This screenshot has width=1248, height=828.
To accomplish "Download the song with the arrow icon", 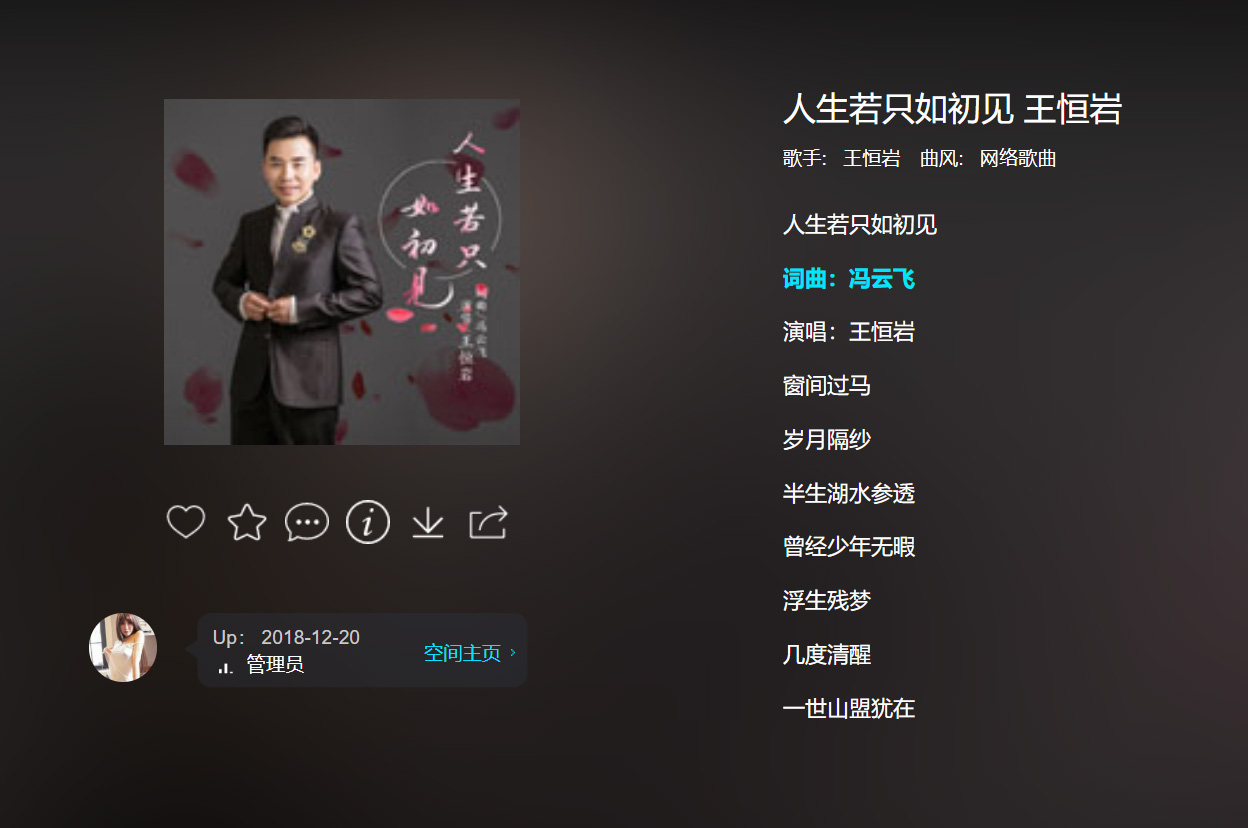I will tap(428, 522).
